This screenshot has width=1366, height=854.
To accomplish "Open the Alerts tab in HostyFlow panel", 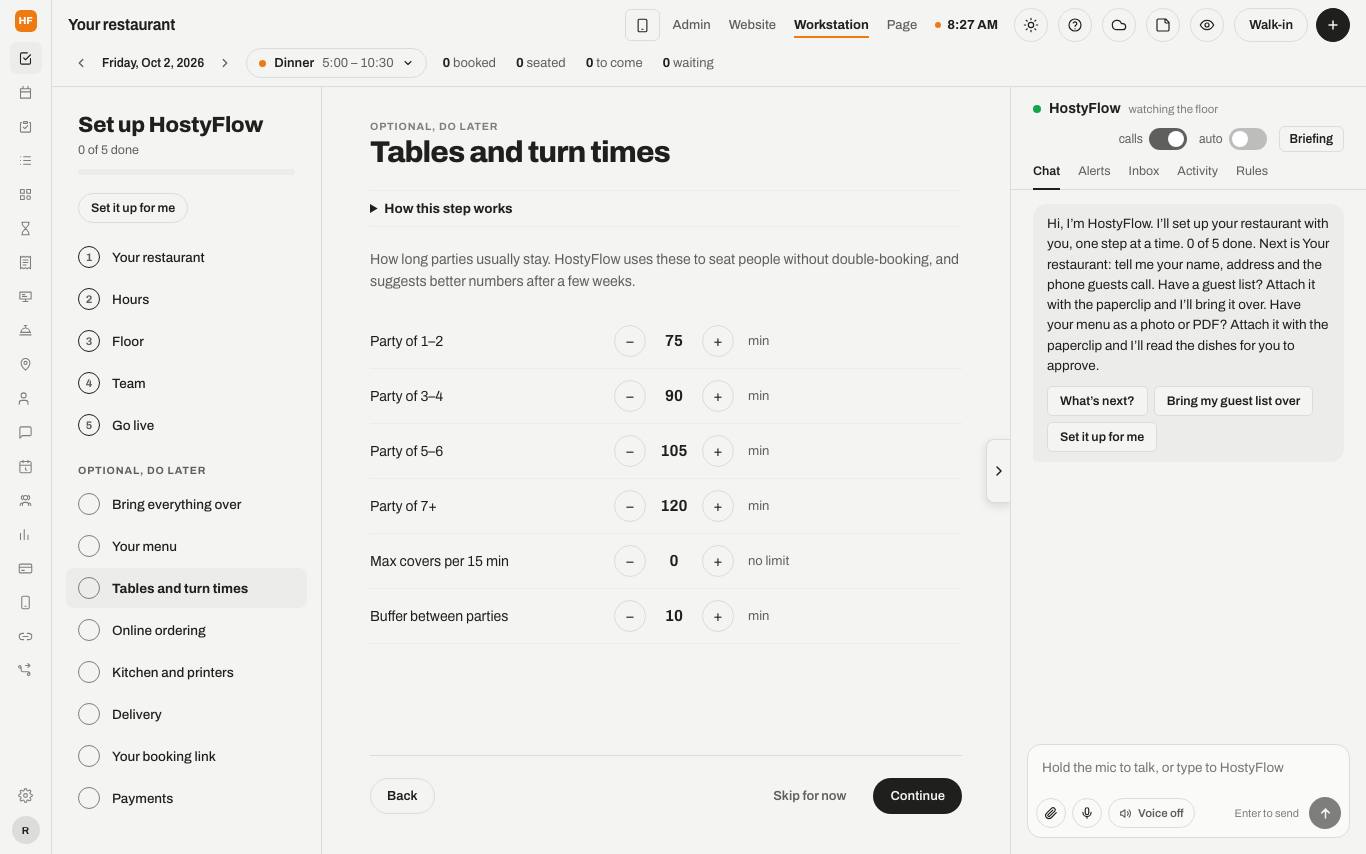I will (x=1094, y=171).
